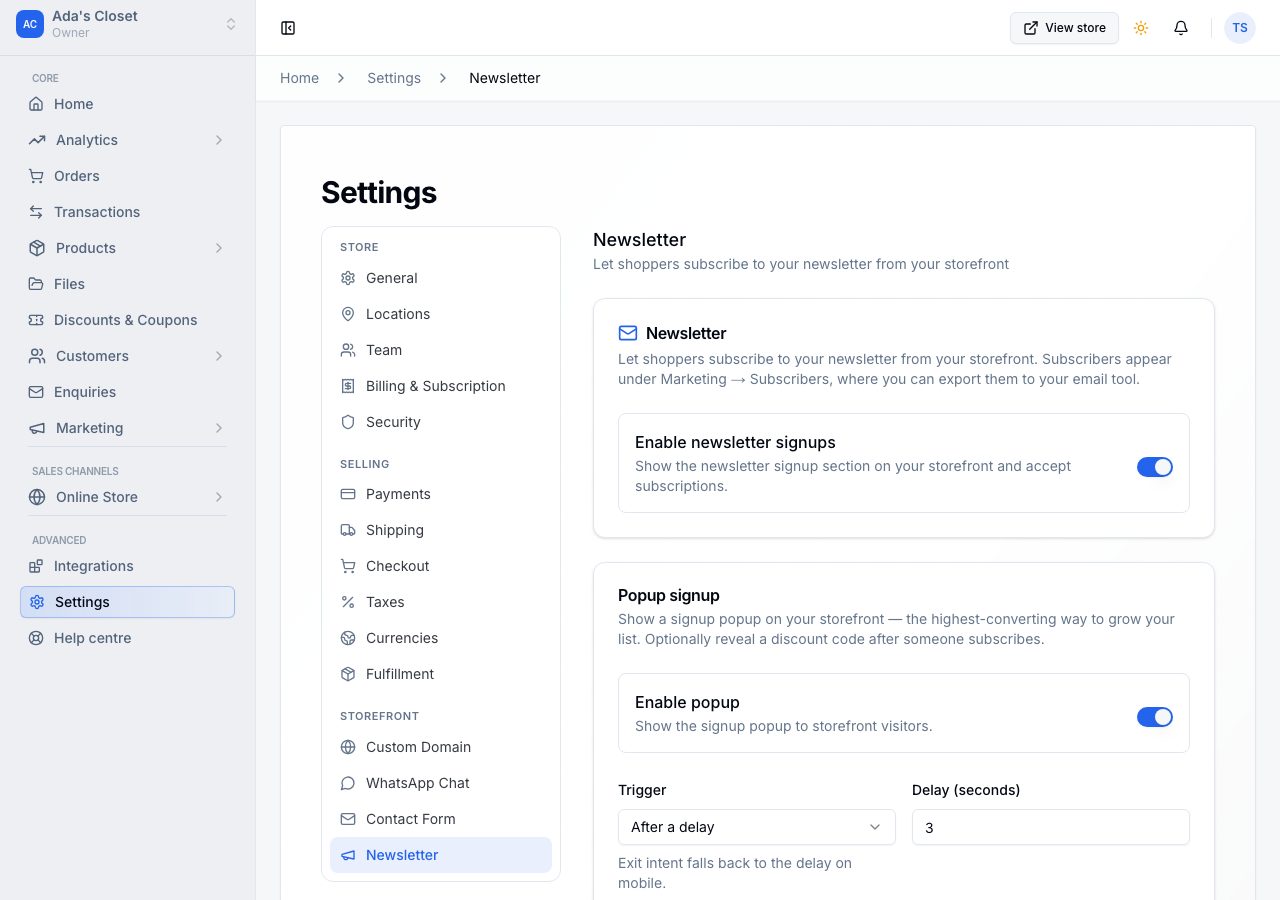Click the Online Store globe icon
1280x900 pixels.
(37, 497)
